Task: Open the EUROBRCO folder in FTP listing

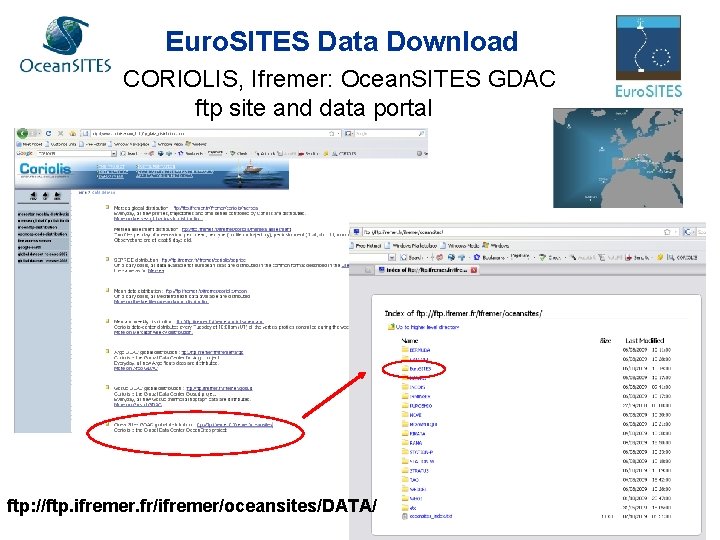Action: [x=421, y=406]
